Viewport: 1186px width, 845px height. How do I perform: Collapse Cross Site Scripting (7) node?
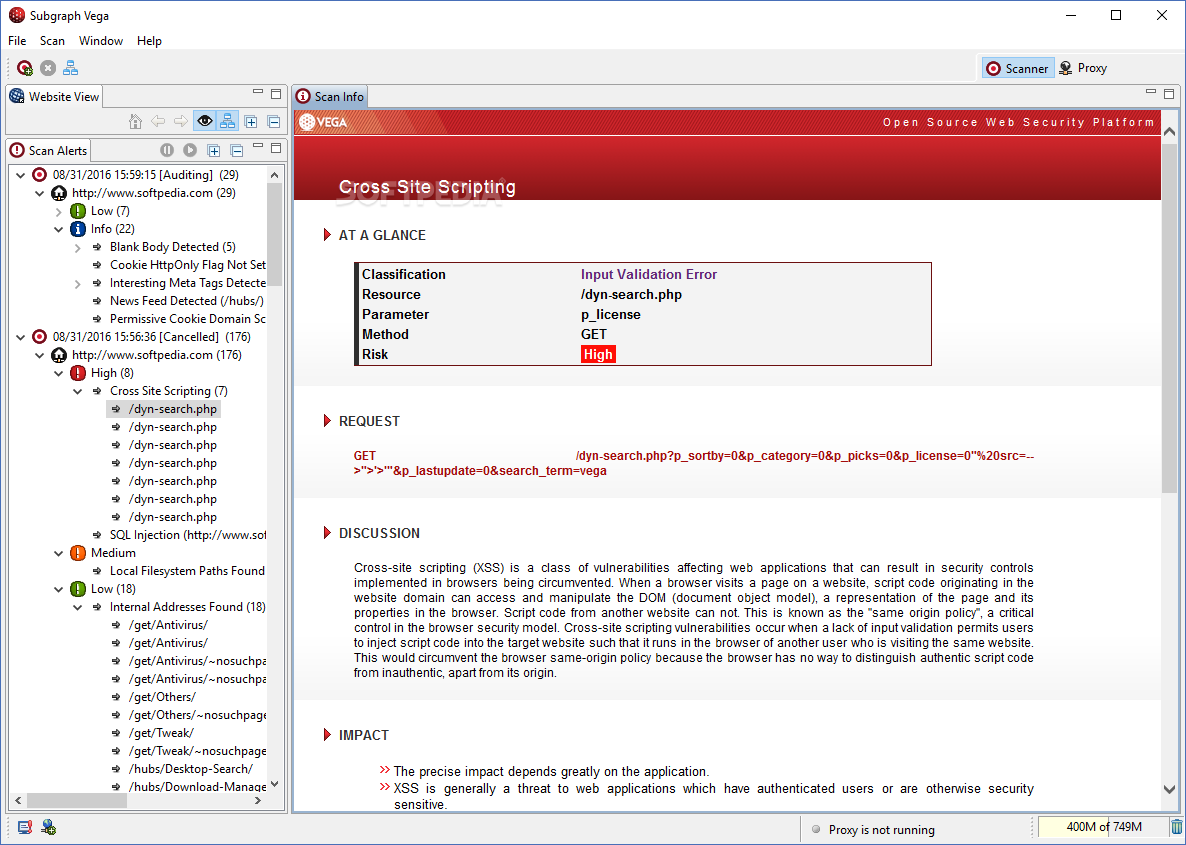tap(77, 391)
